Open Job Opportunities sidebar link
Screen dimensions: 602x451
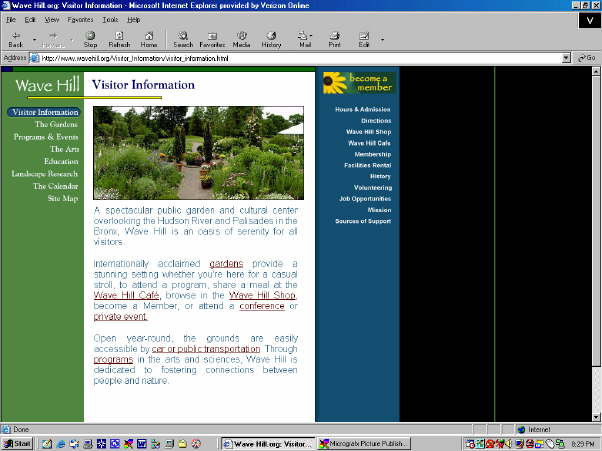click(365, 198)
